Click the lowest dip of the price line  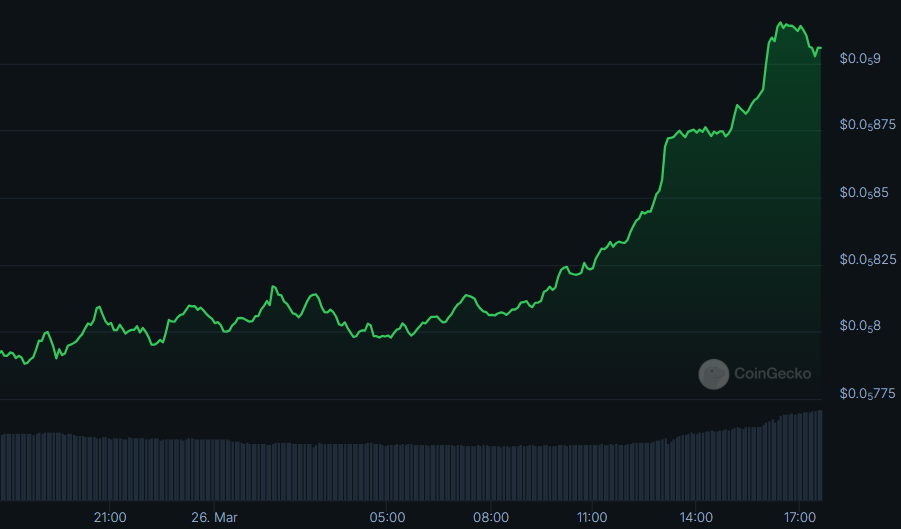[25, 363]
